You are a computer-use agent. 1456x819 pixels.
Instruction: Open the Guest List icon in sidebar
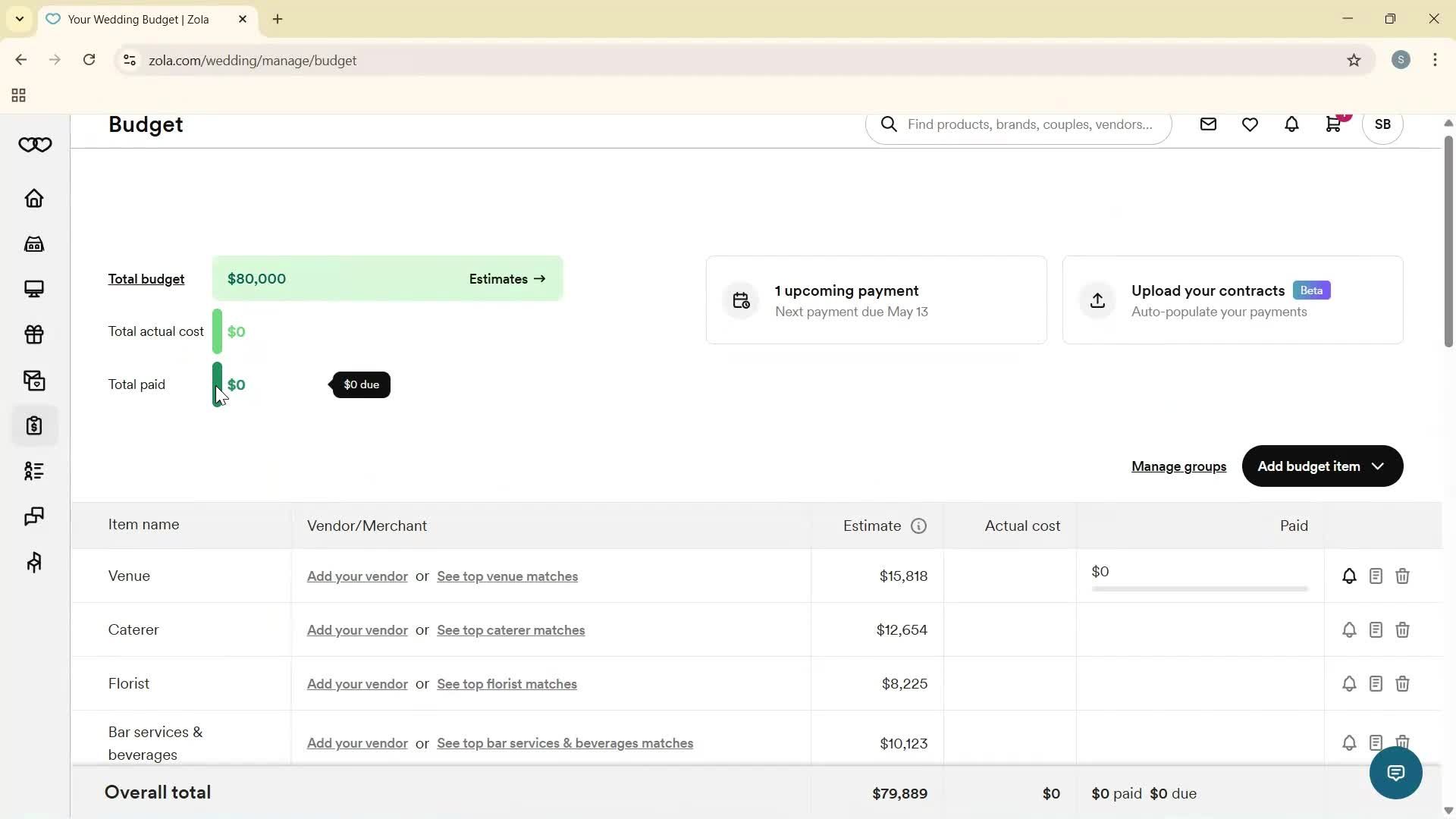pos(33,471)
